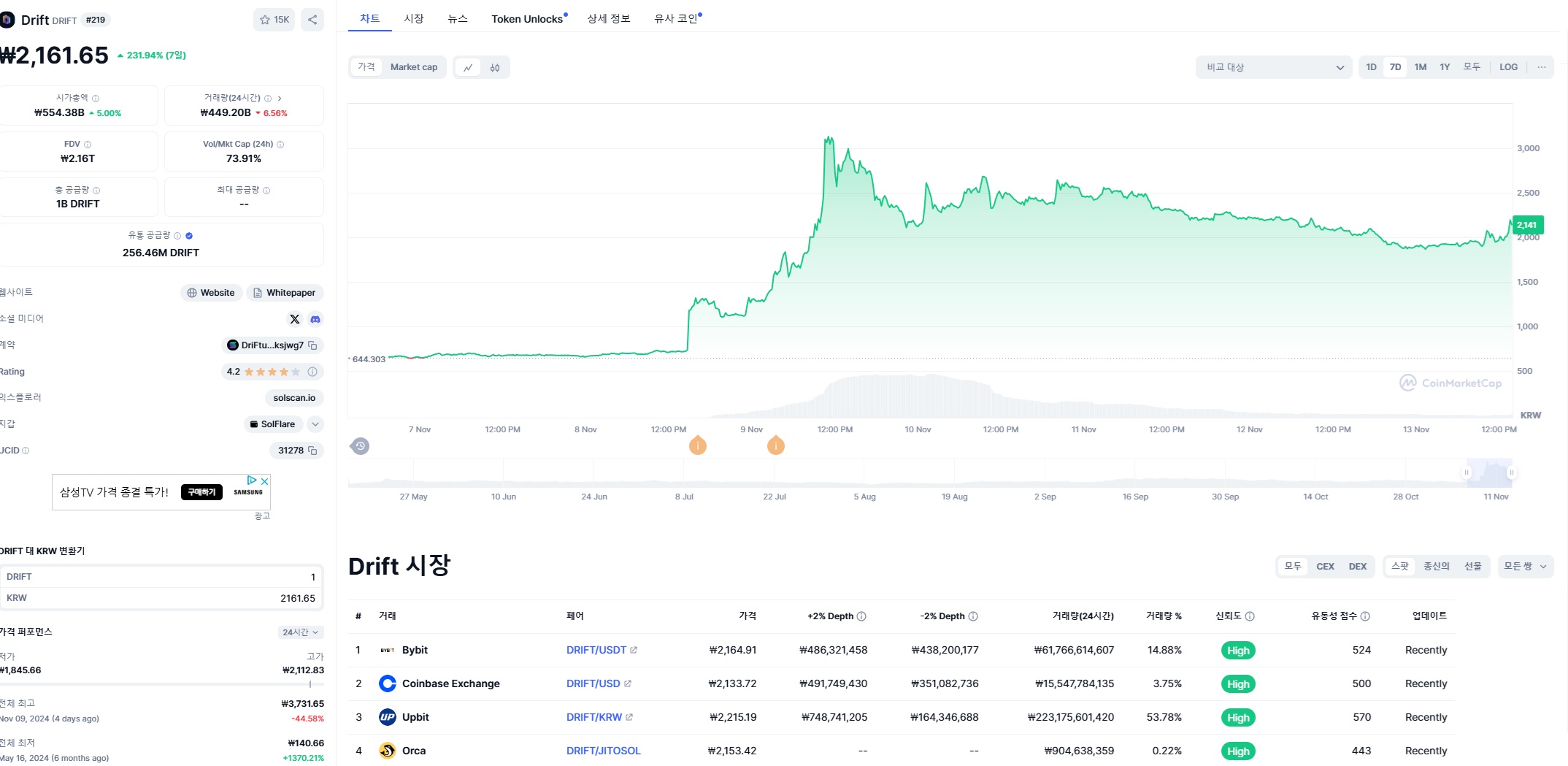Open +2% Depth column info icon
This screenshot has height=766, width=1568.
pyautogui.click(x=861, y=616)
